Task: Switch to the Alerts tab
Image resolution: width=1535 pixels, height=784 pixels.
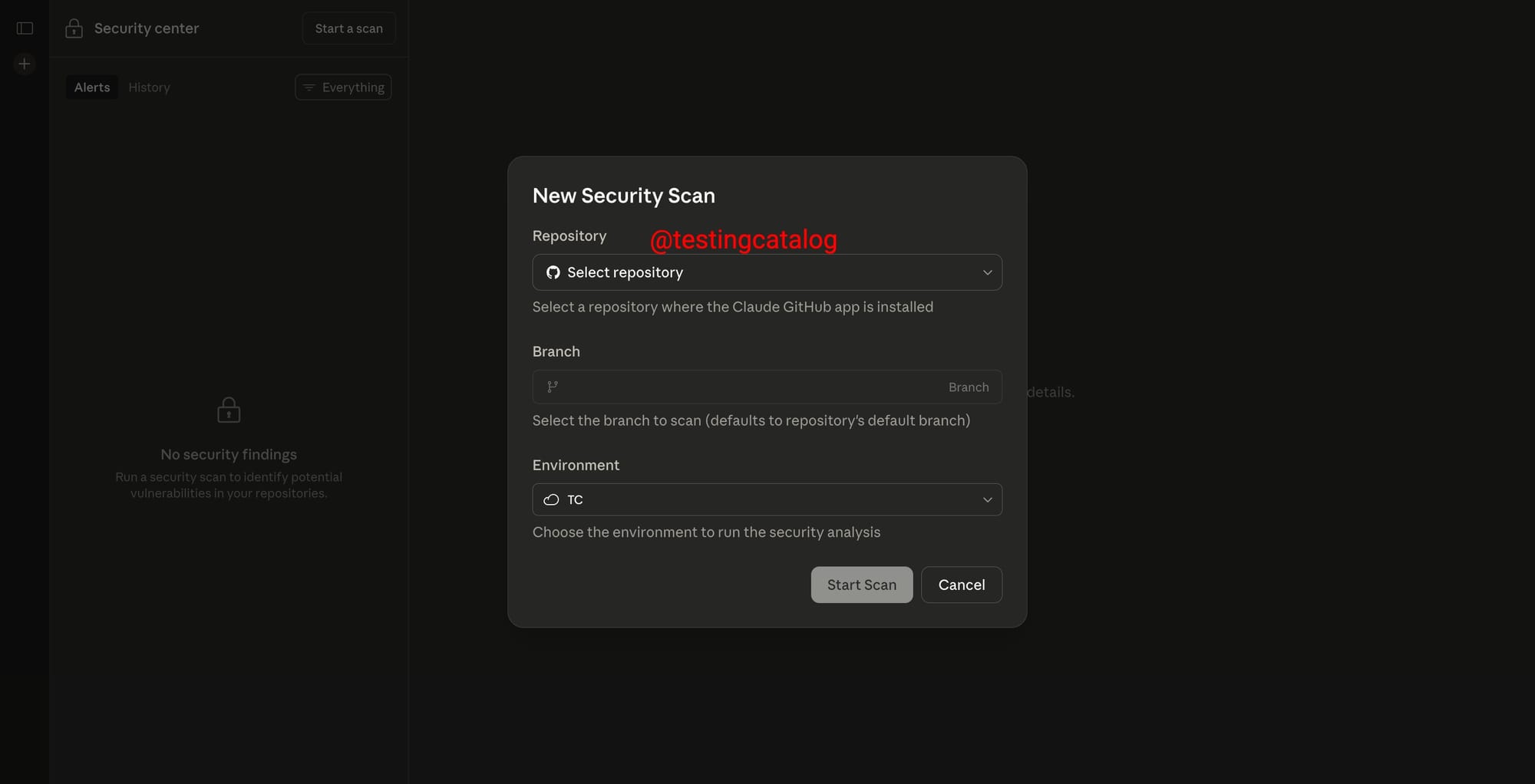Action: (92, 87)
